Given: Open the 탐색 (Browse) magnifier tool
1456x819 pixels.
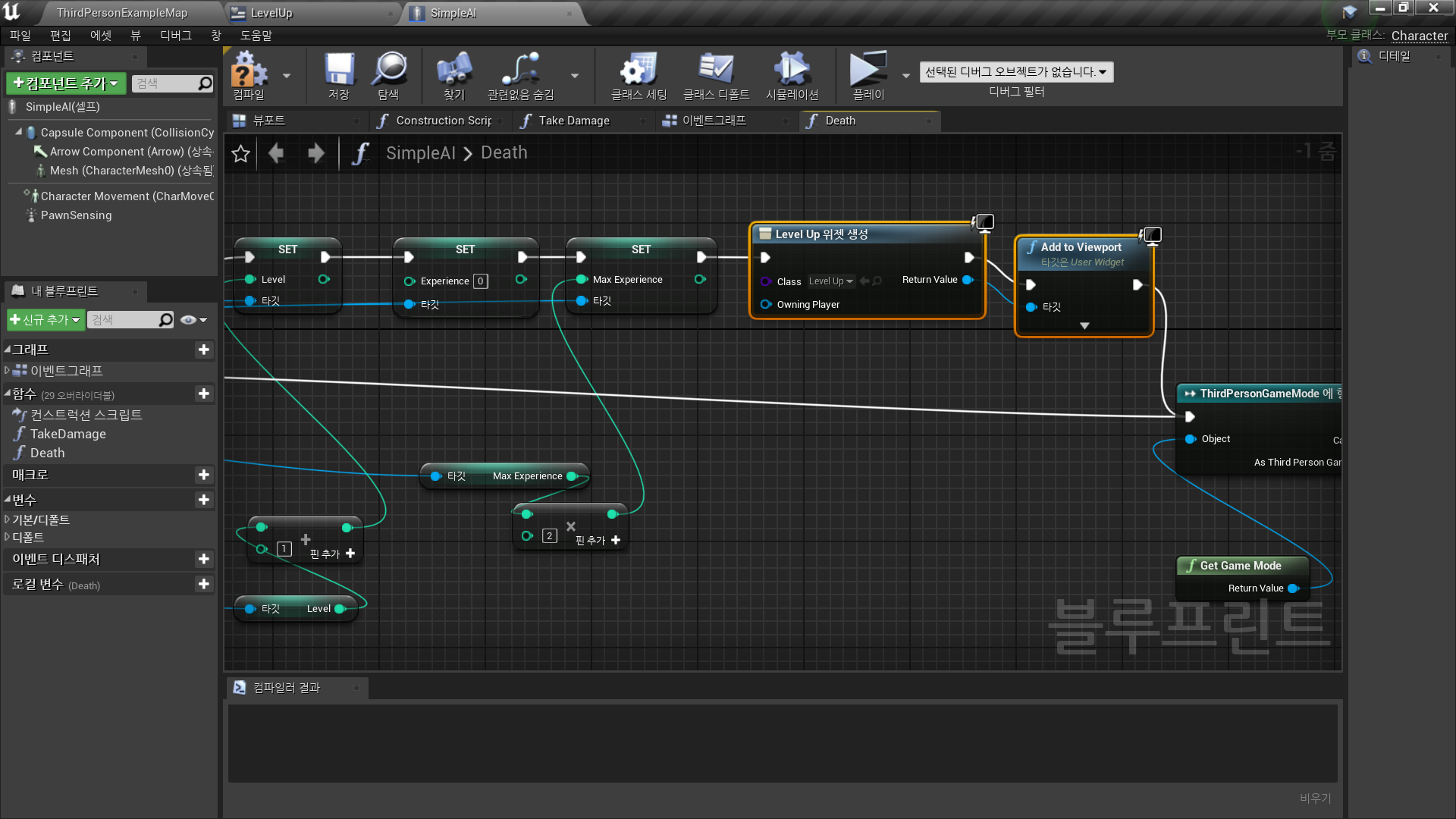Looking at the screenshot, I should tap(389, 70).
